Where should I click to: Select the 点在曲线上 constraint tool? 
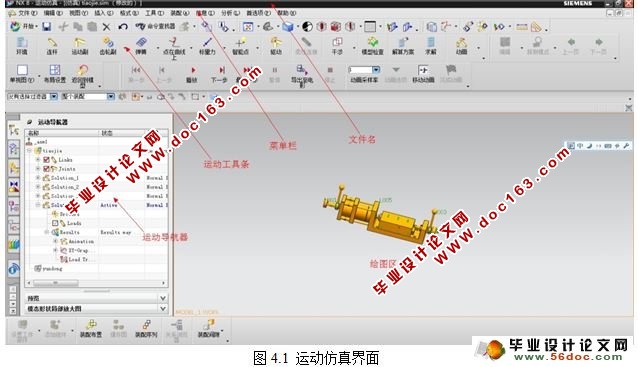(x=174, y=48)
